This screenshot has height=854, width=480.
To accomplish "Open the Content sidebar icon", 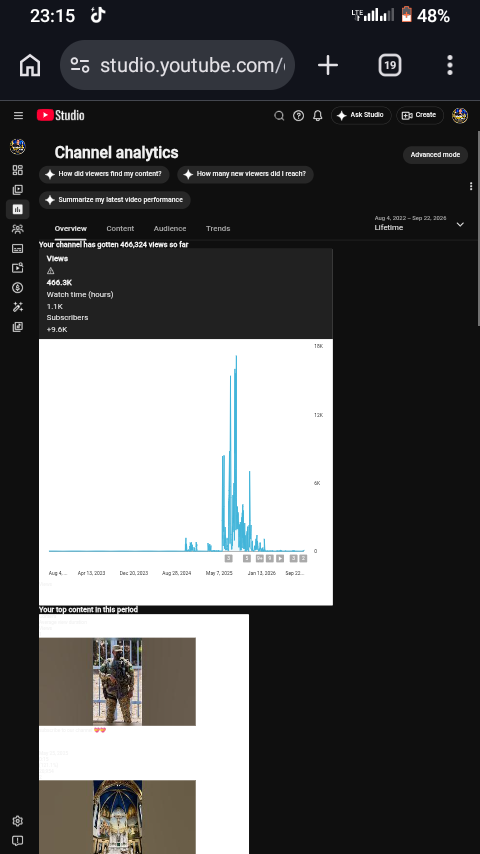I will 17,190.
